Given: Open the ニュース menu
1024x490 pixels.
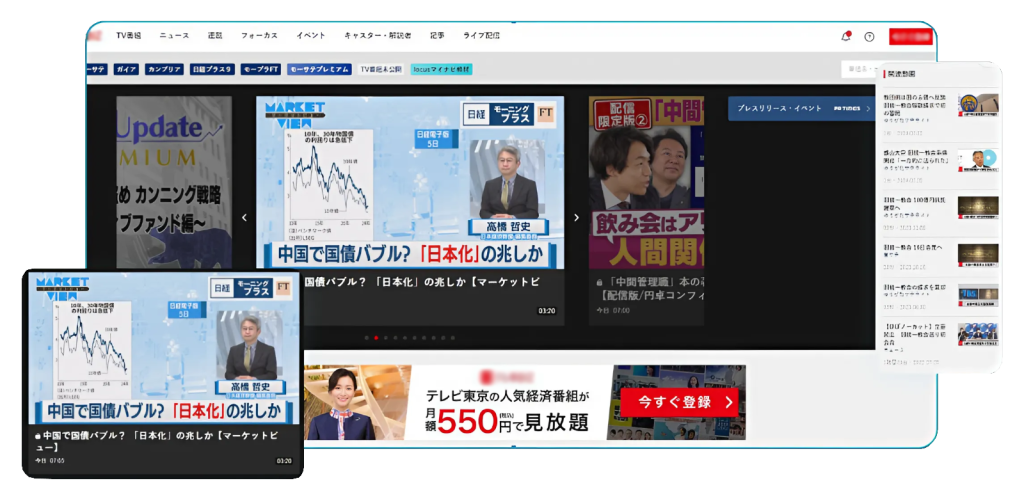Looking at the screenshot, I should coord(174,36).
